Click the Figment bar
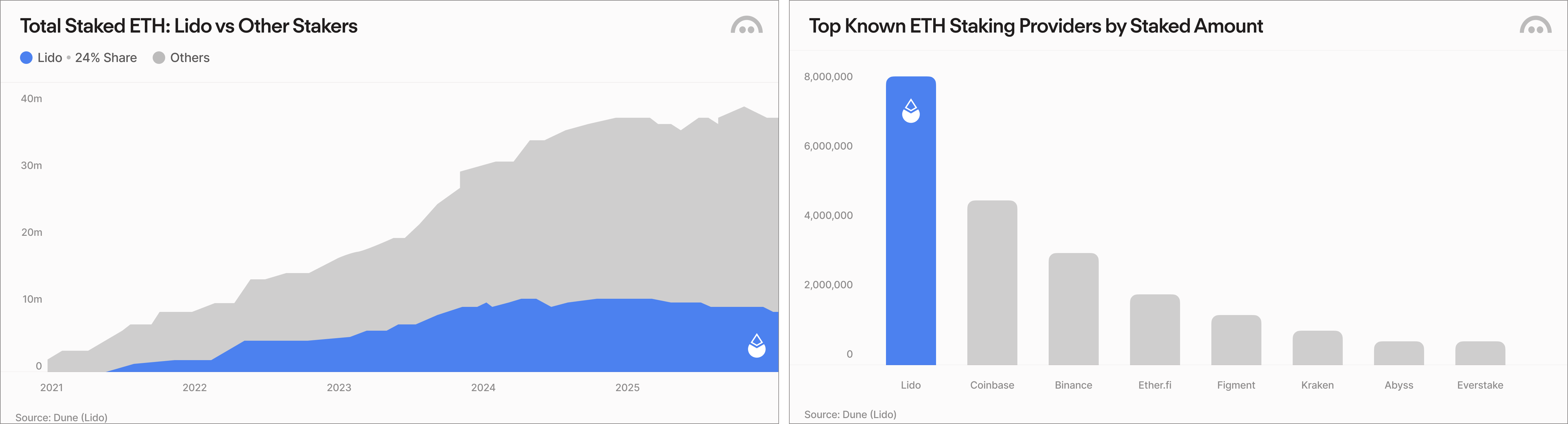 click(1236, 340)
